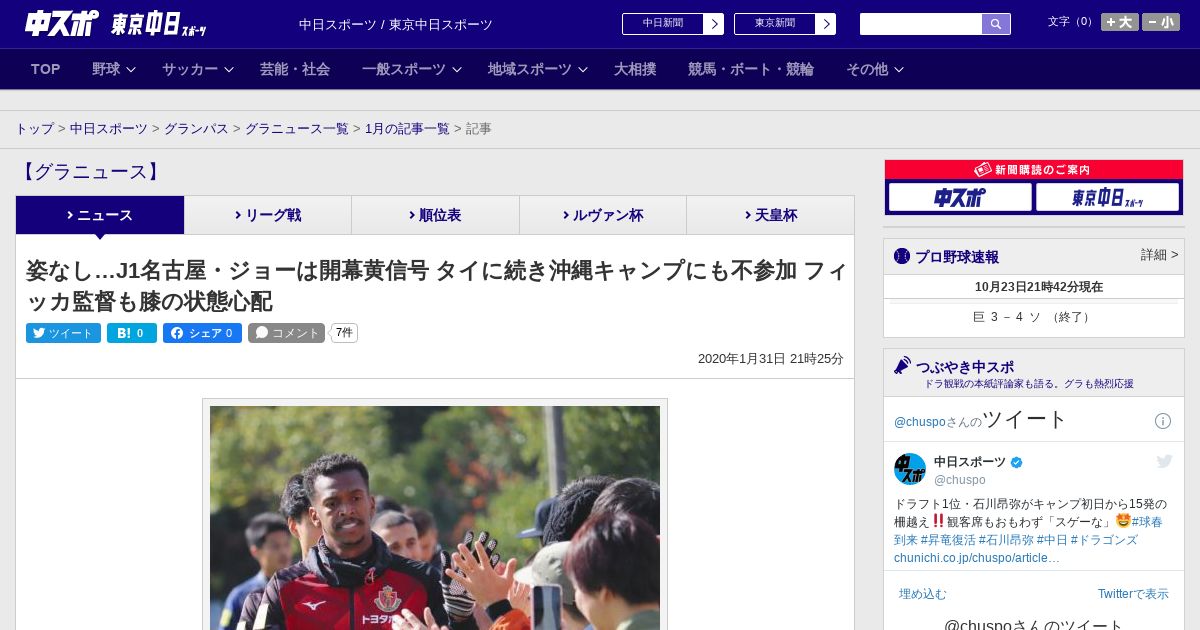Image resolution: width=1200 pixels, height=630 pixels.
Task: Click 中スポ subscription banner button
Action: [960, 197]
